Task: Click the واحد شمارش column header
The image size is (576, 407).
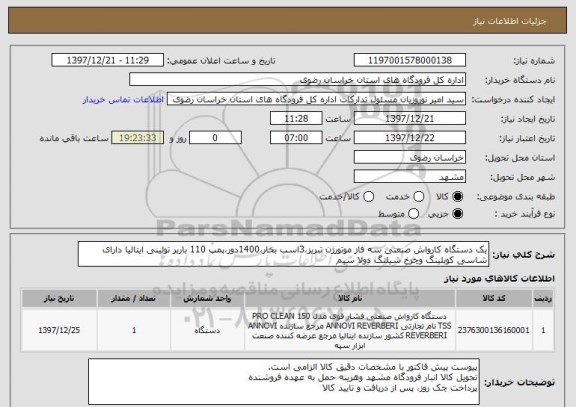Action: coord(207,298)
